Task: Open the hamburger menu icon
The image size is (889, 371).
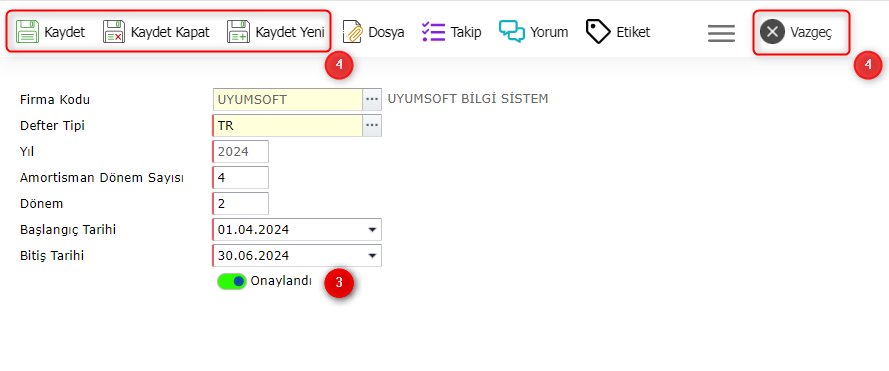Action: click(x=721, y=33)
